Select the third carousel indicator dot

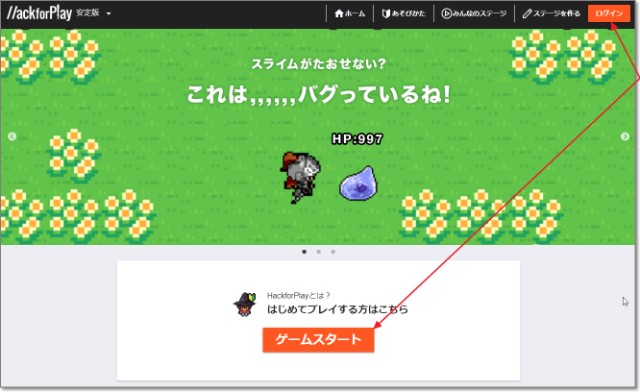tap(333, 252)
